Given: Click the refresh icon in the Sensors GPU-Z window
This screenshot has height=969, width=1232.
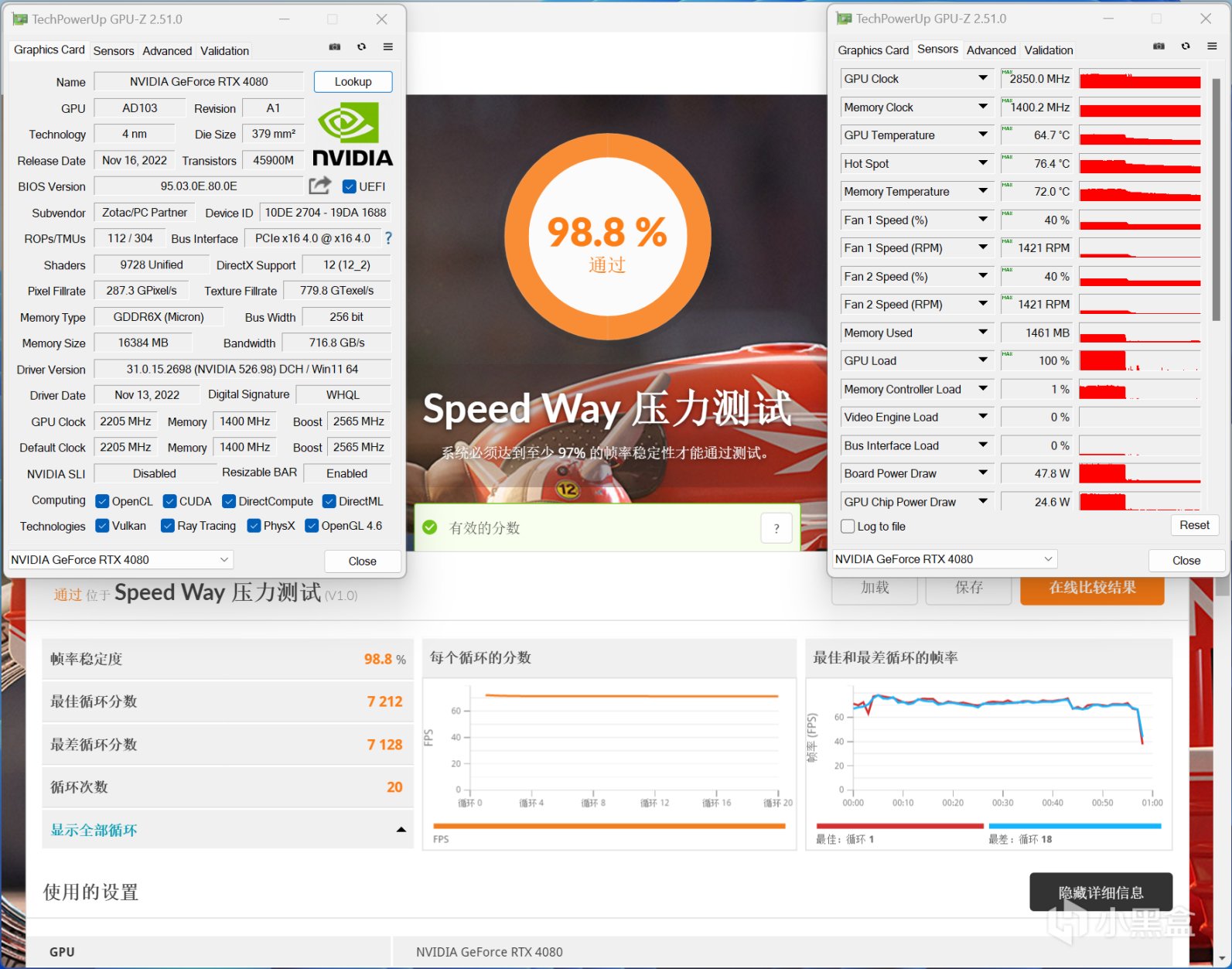Looking at the screenshot, I should coord(1186,46).
